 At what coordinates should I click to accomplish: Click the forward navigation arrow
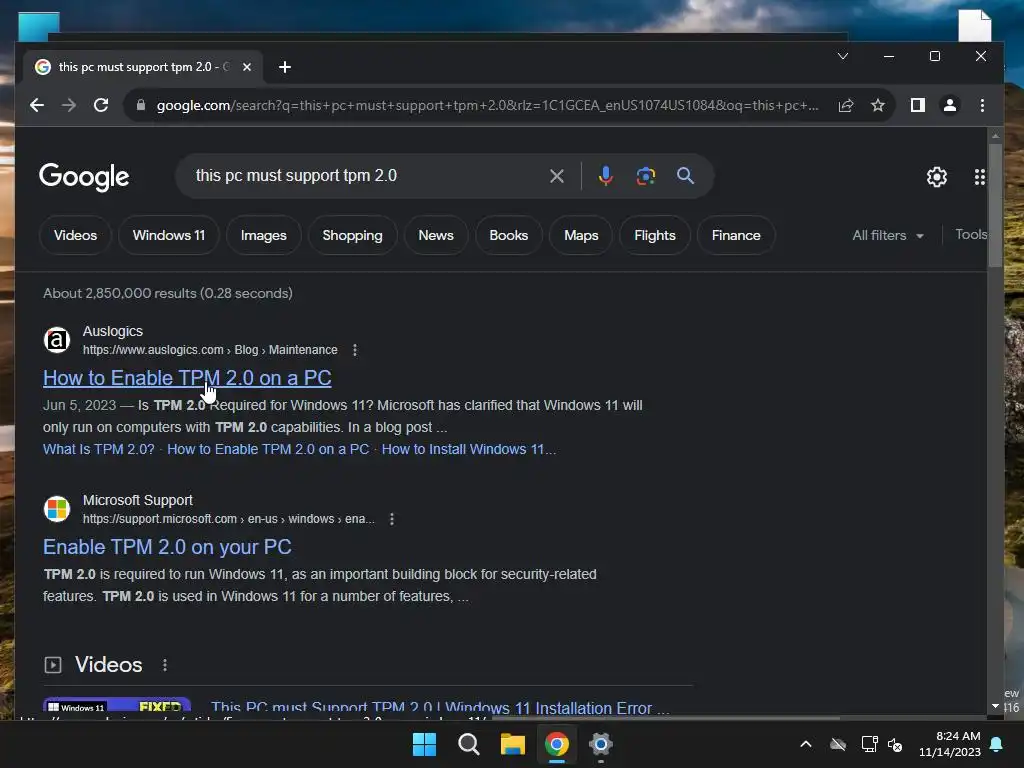(69, 105)
